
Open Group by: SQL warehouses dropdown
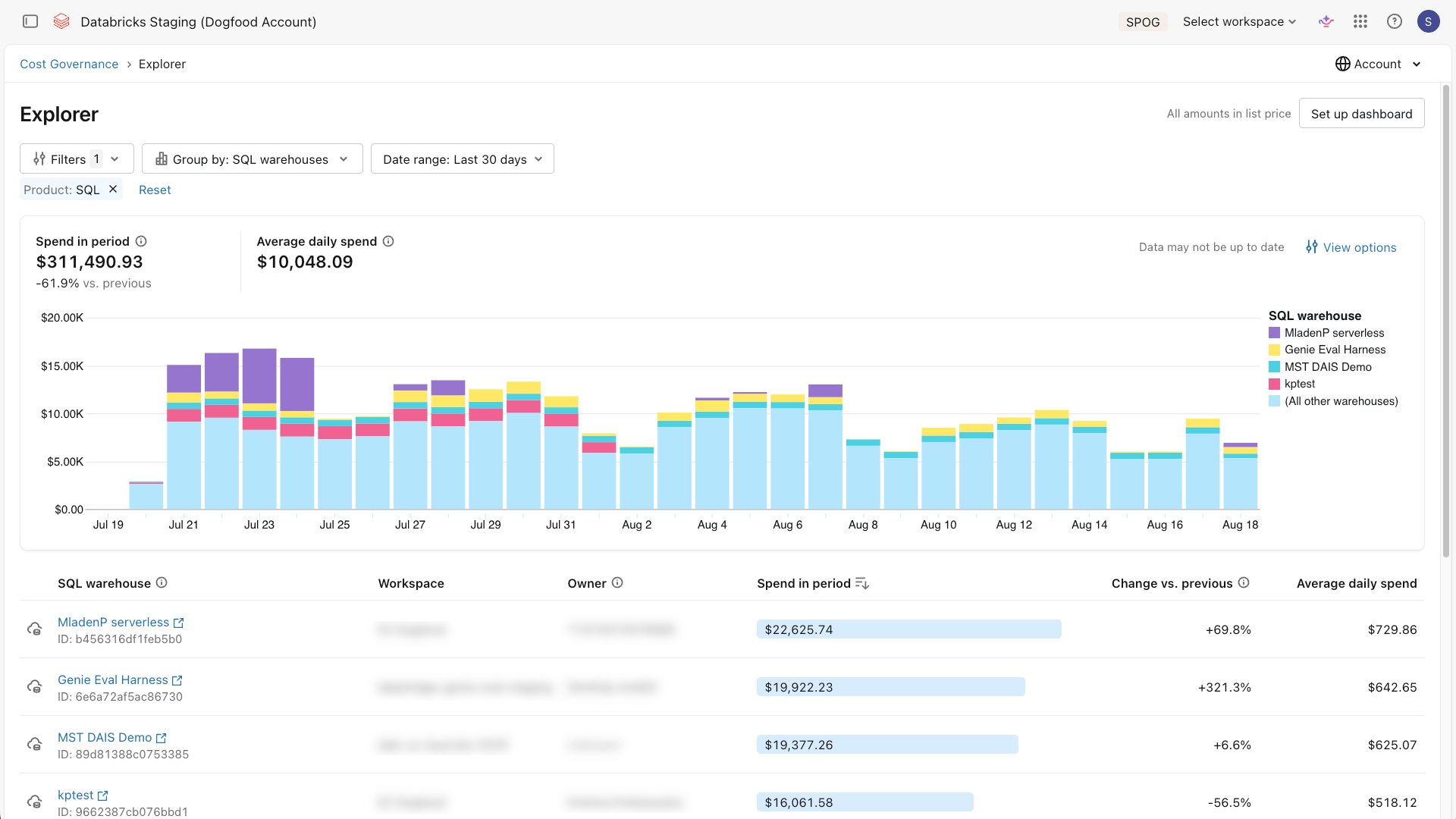[x=253, y=158]
